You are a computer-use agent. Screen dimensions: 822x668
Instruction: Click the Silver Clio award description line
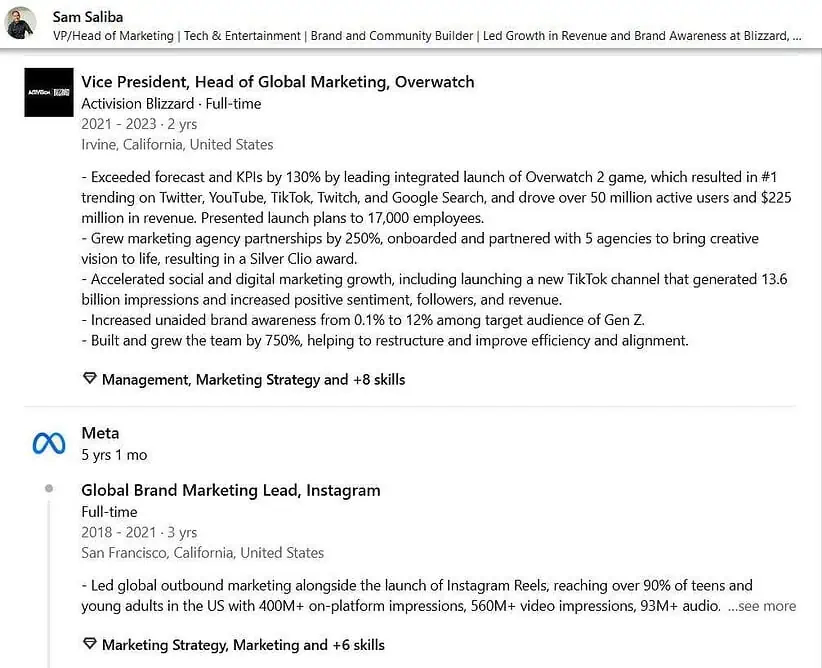[x=220, y=259]
